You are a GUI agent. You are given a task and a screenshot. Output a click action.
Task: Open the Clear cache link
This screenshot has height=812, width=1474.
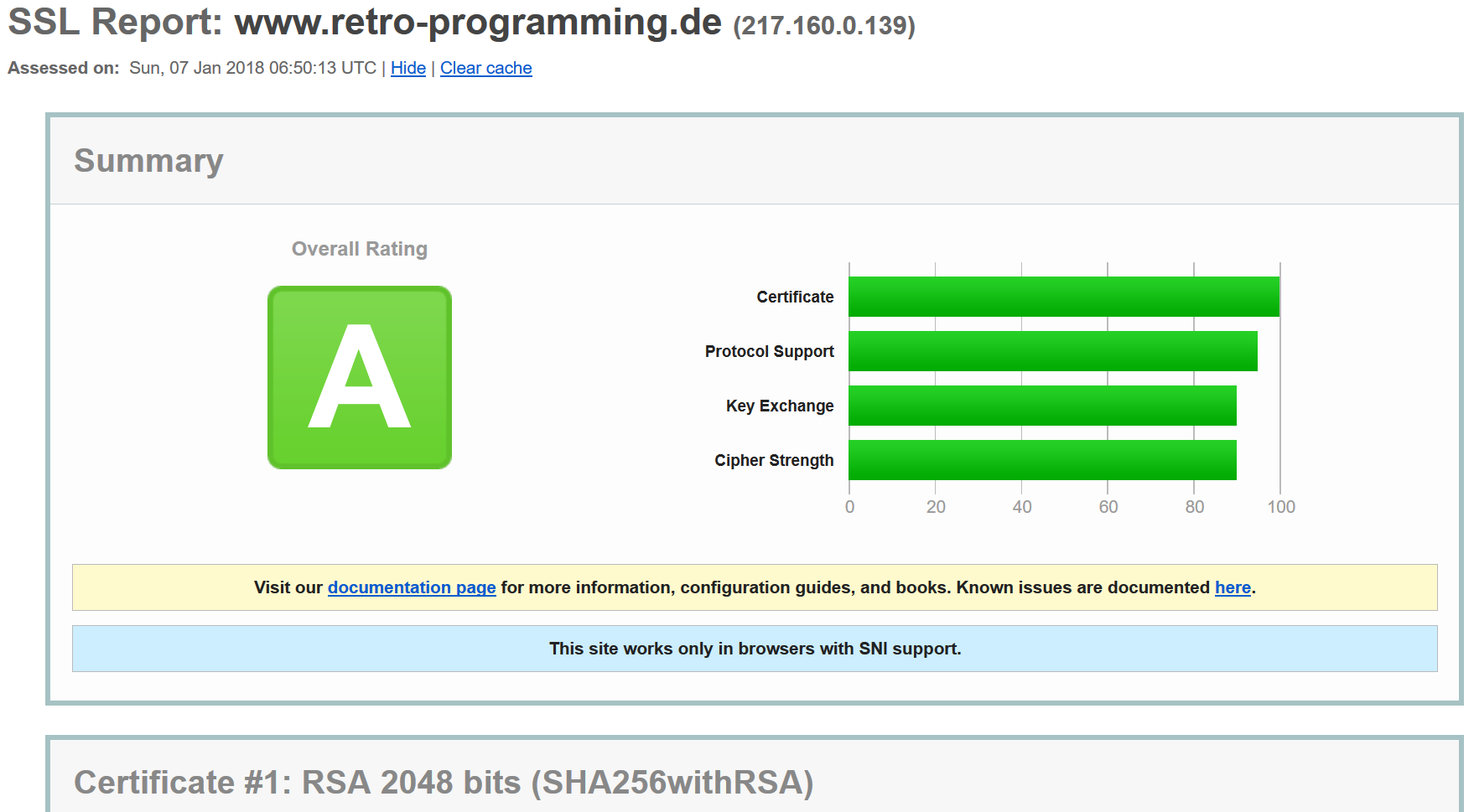point(485,68)
